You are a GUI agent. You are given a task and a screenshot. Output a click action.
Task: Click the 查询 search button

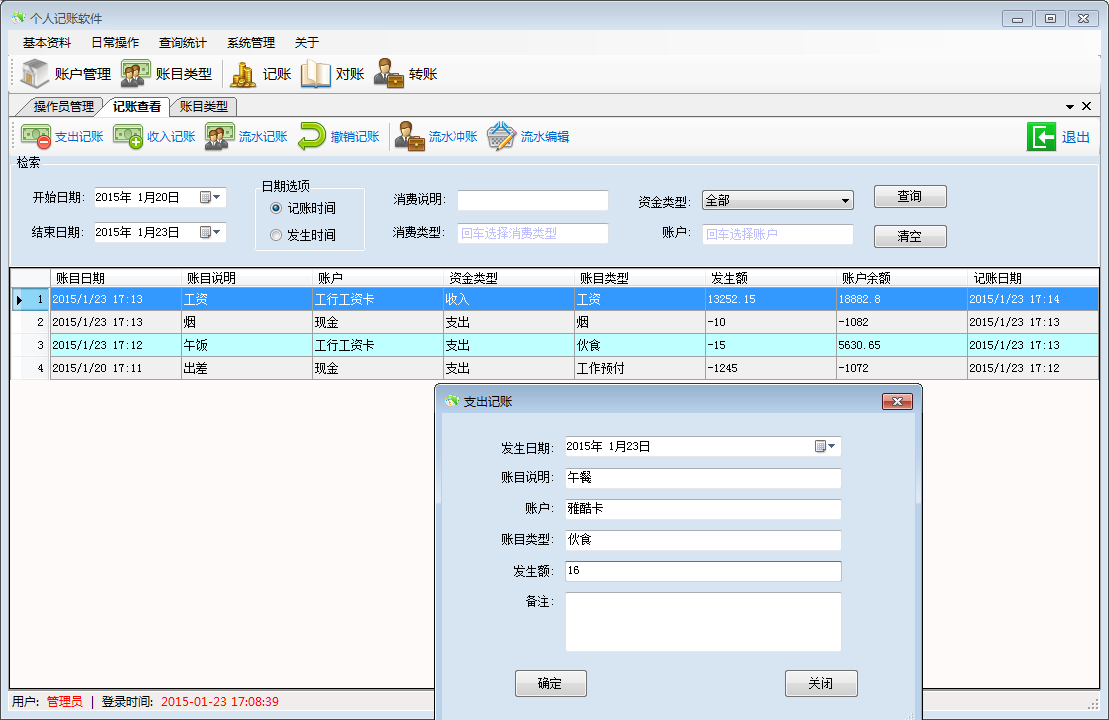(x=909, y=197)
